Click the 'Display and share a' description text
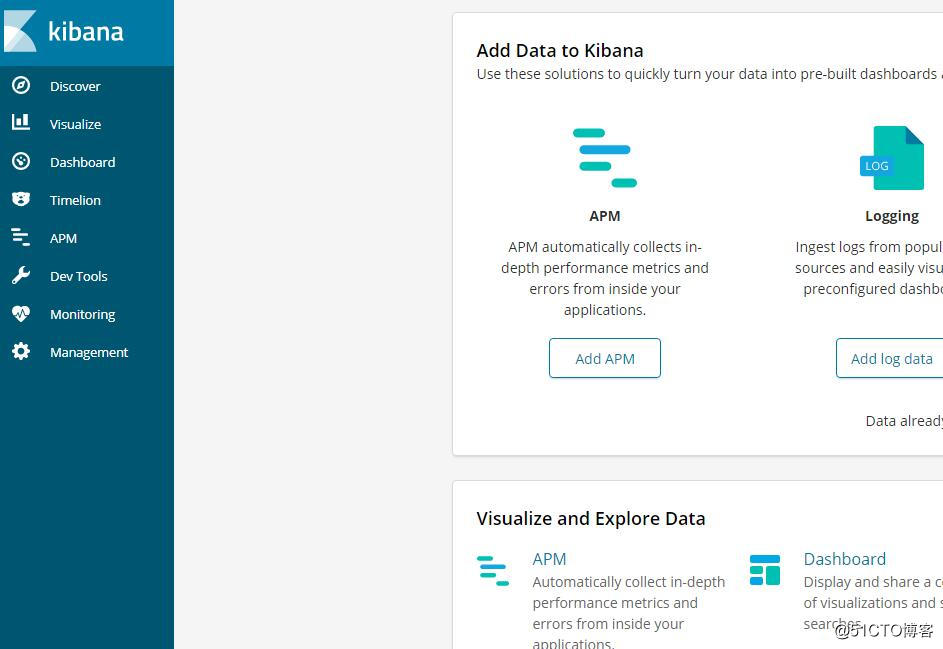 tap(873, 603)
